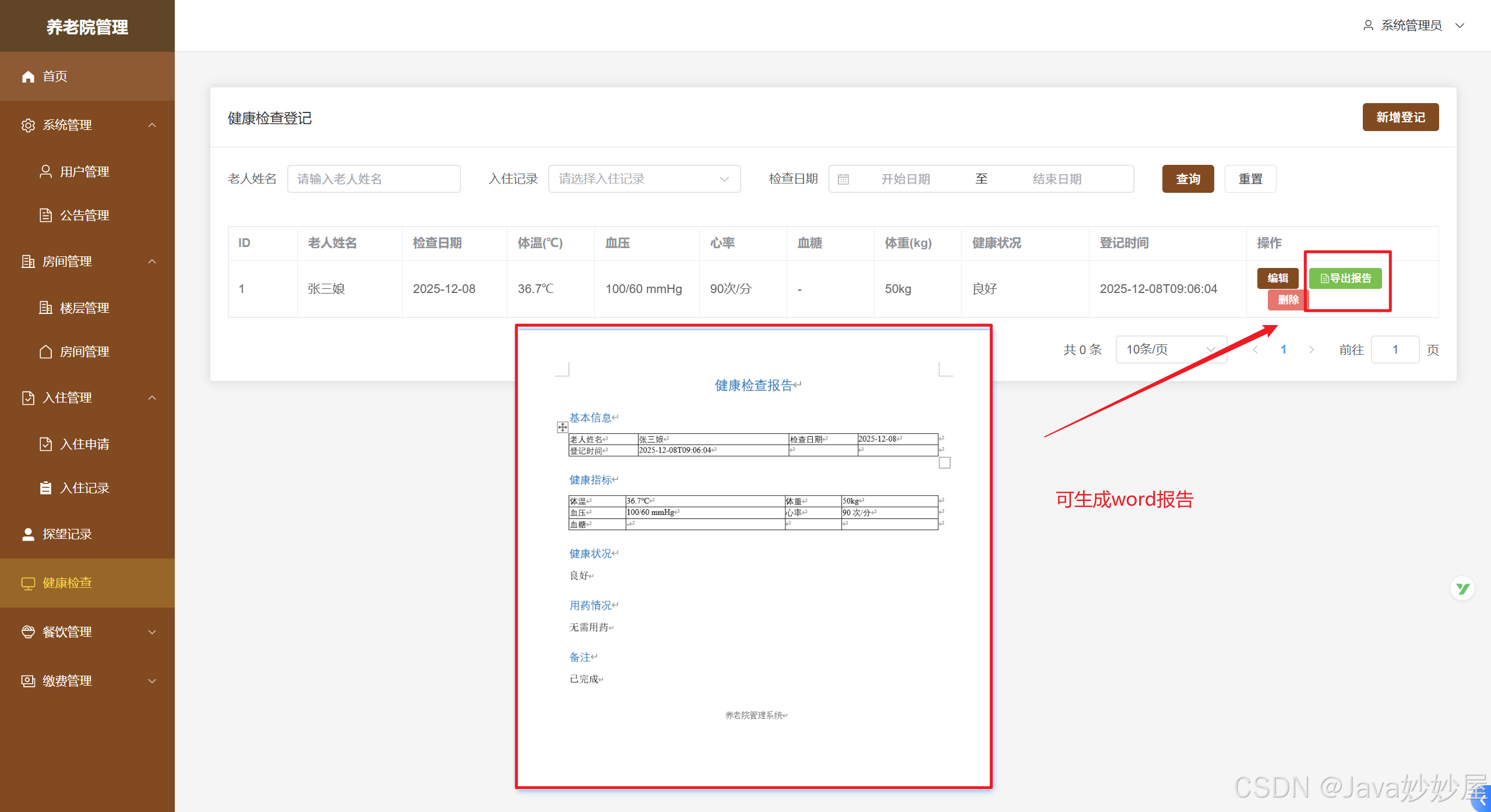Go to 楼层管理 in sidebar
This screenshot has width=1491, height=812.
(x=84, y=308)
